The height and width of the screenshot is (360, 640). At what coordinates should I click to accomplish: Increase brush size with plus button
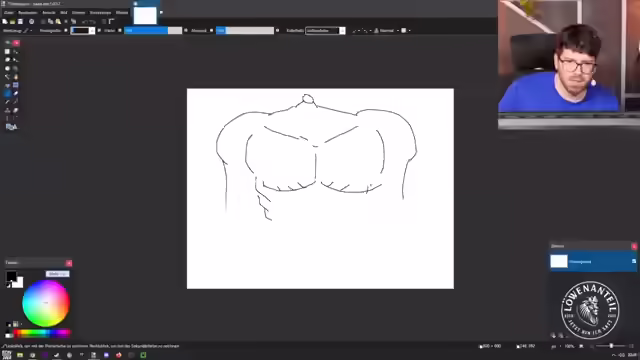pyautogui.click(x=99, y=31)
